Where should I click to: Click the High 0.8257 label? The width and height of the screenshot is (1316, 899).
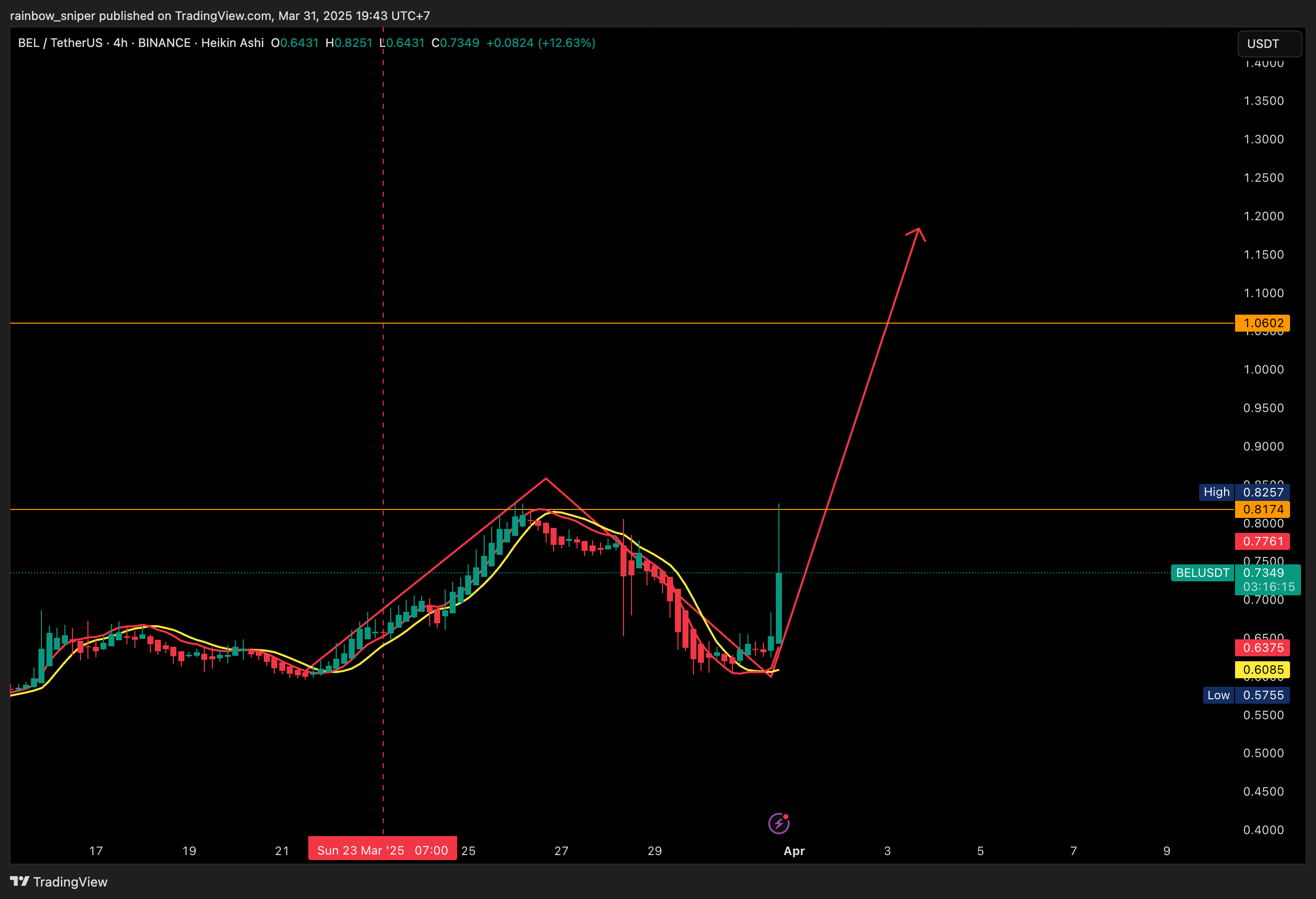pos(1244,492)
